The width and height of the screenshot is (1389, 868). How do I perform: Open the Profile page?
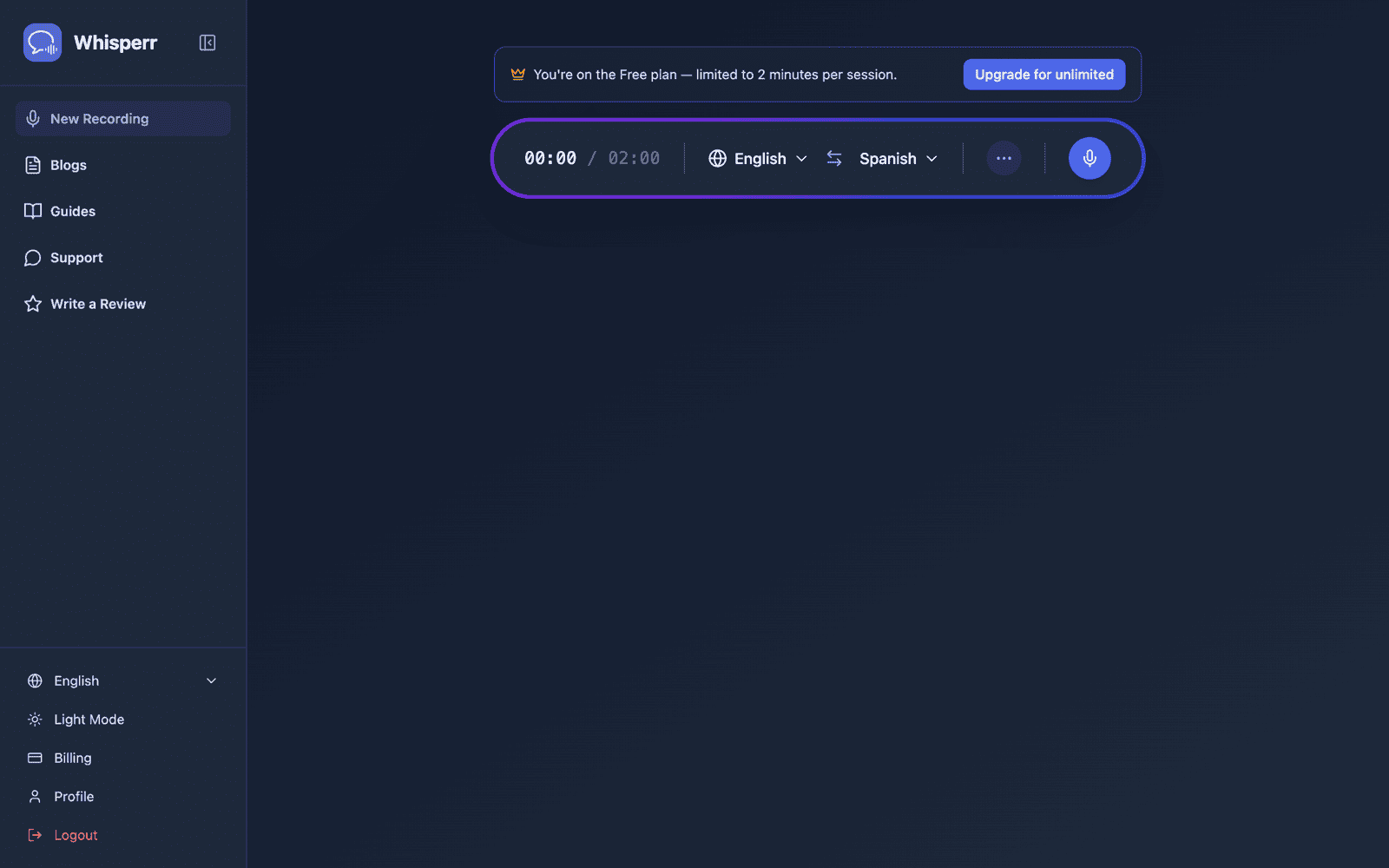[122, 797]
